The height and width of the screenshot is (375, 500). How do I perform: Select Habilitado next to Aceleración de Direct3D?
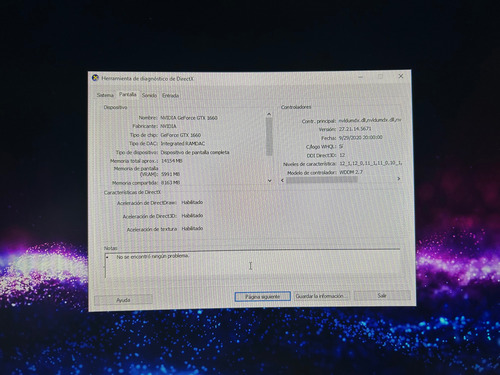tap(192, 216)
